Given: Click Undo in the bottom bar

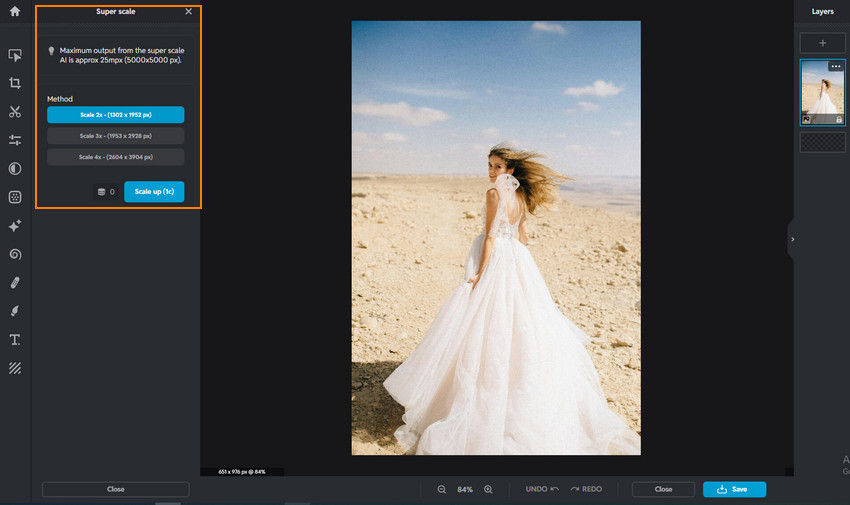Looking at the screenshot, I should point(542,489).
